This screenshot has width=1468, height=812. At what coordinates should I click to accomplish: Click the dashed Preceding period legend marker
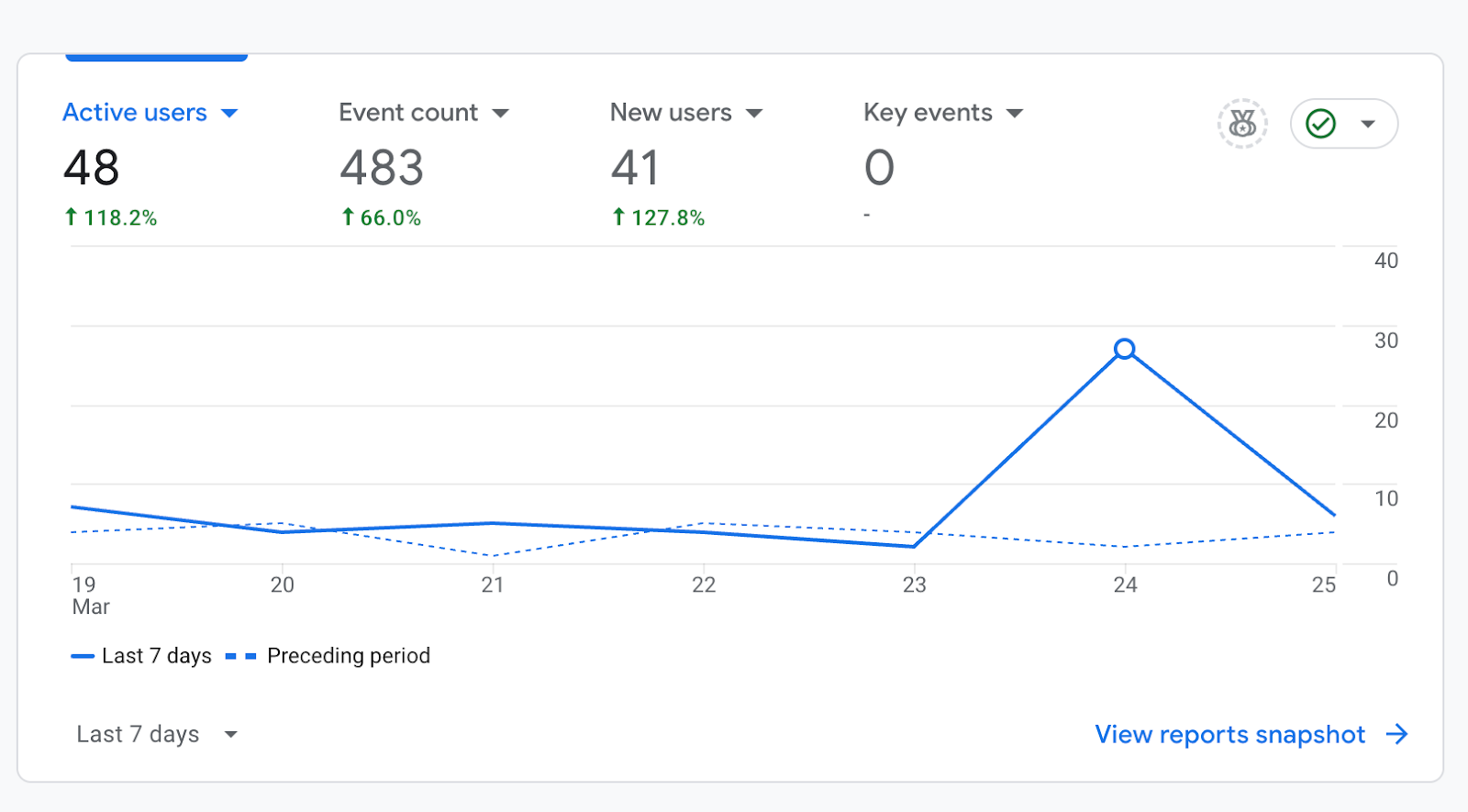240,656
